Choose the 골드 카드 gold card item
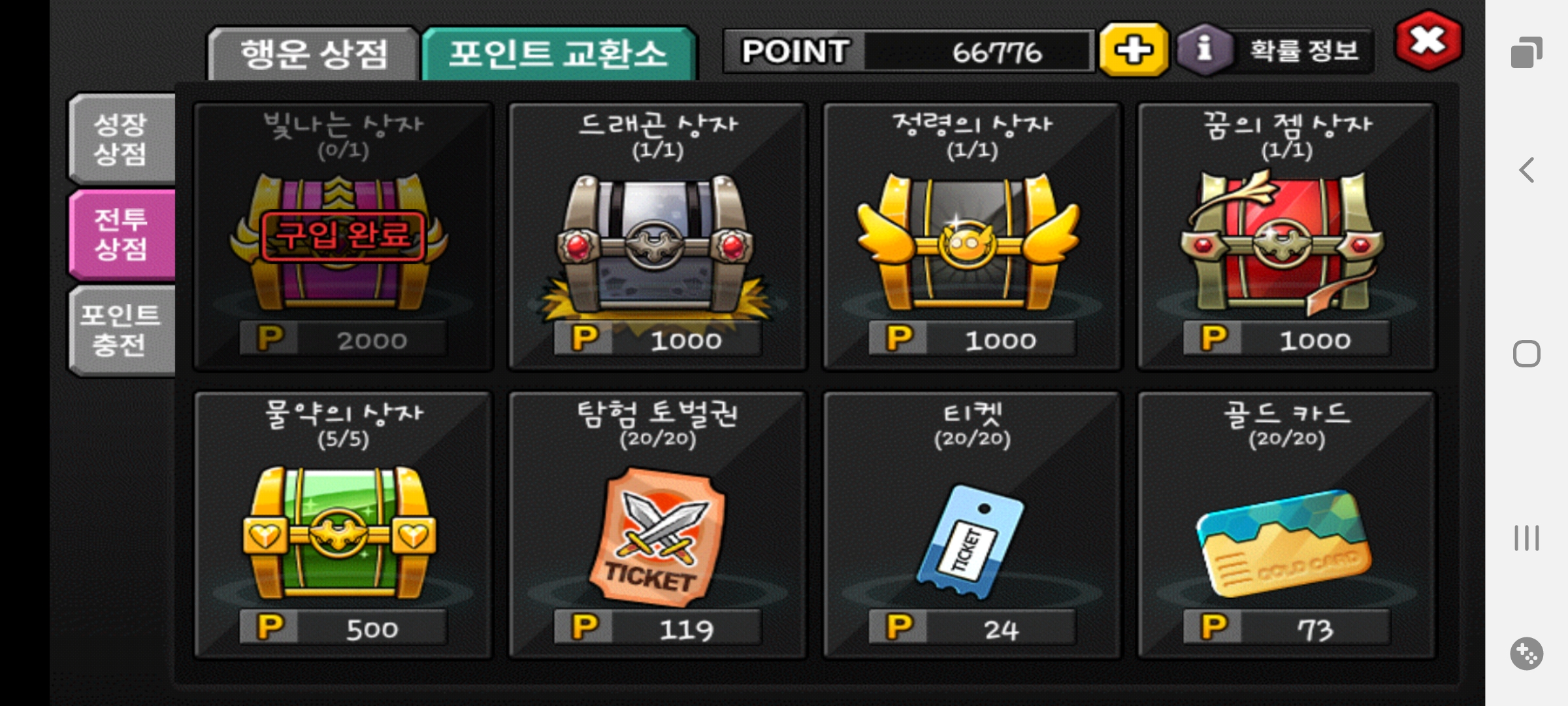Image resolution: width=1568 pixels, height=706 pixels. coord(1284,543)
